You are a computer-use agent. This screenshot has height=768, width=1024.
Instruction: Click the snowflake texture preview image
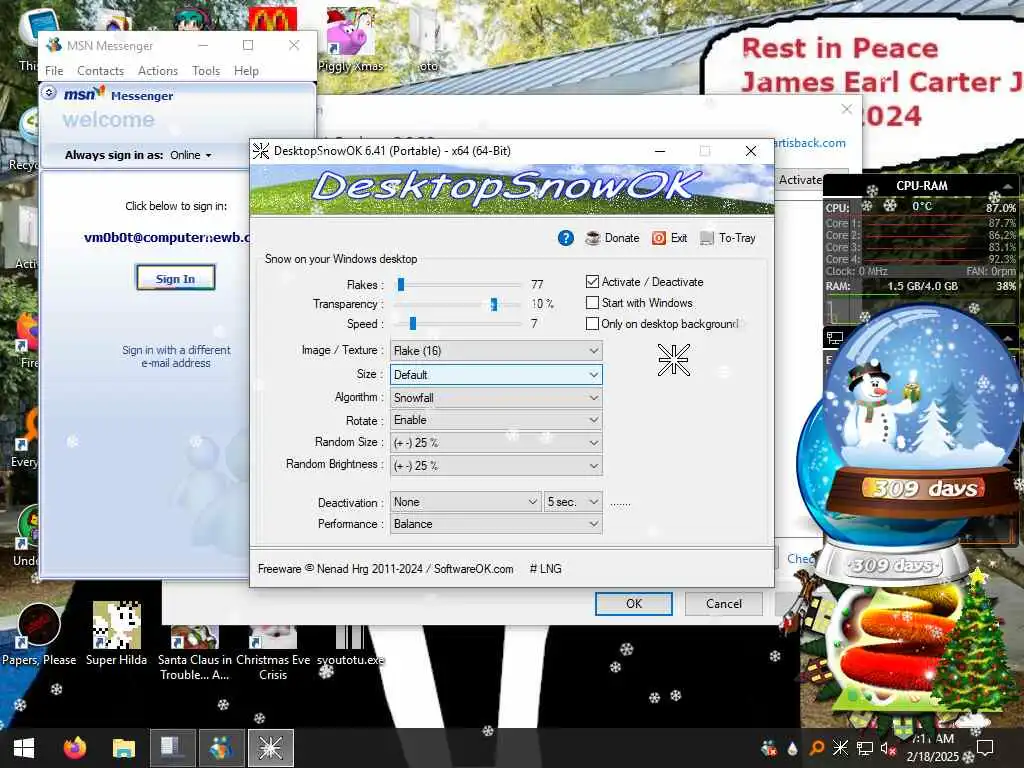click(674, 360)
